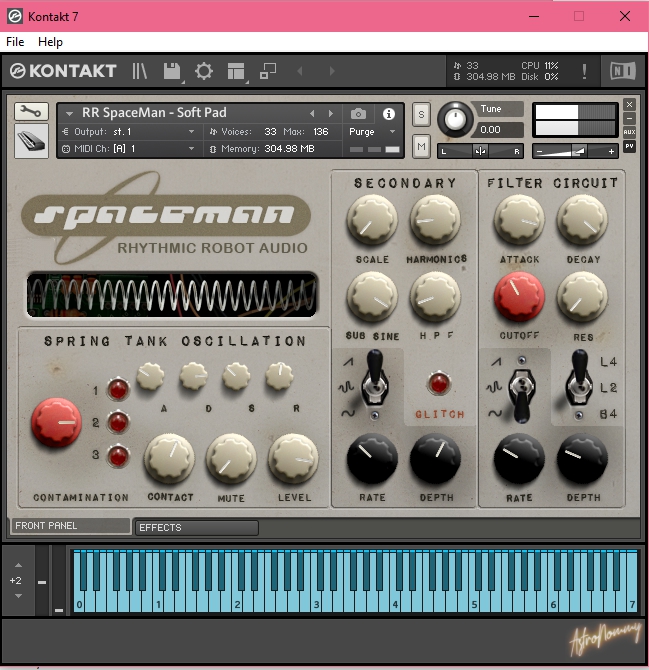Expand the Output st. 1 dropdown

click(x=130, y=132)
